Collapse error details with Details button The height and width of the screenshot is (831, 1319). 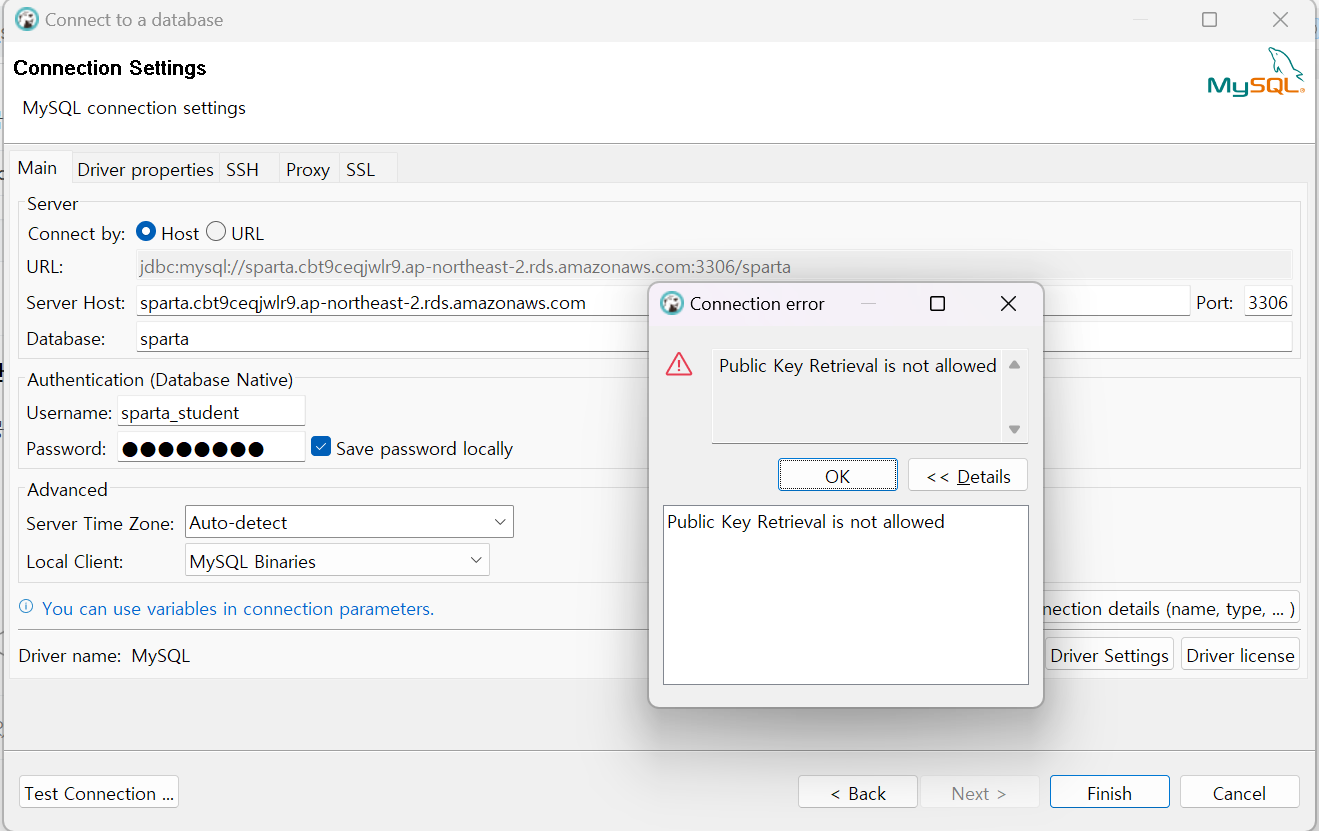coord(968,476)
